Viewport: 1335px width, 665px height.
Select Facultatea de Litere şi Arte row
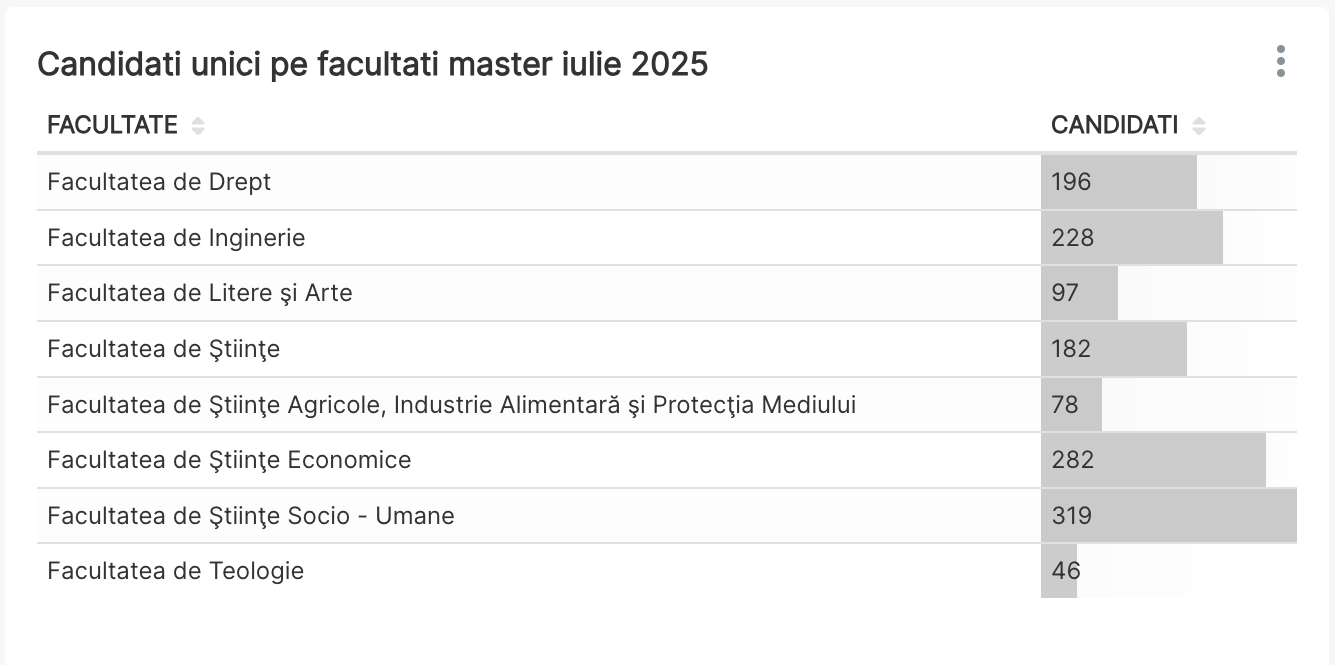coord(667,293)
